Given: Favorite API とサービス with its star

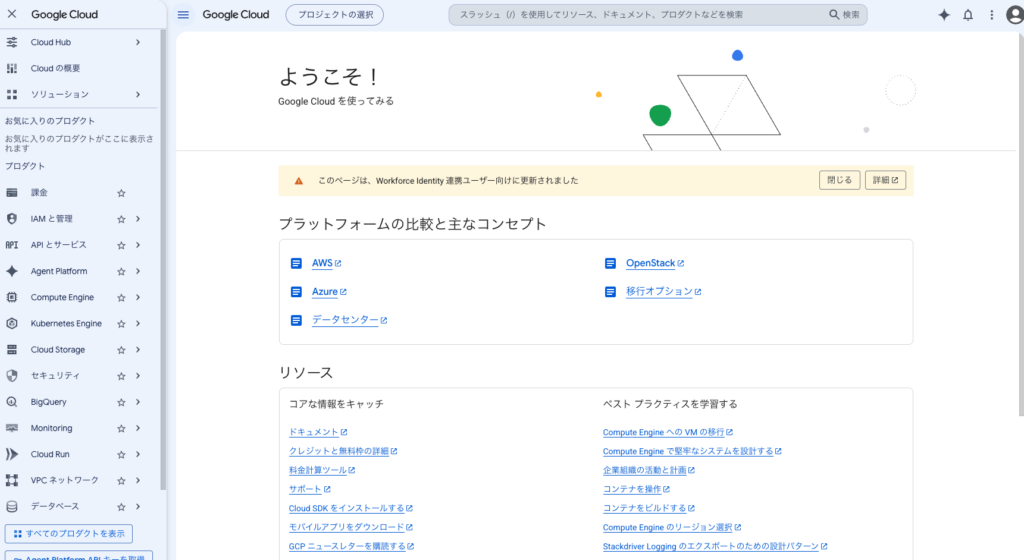Looking at the screenshot, I should 121,245.
